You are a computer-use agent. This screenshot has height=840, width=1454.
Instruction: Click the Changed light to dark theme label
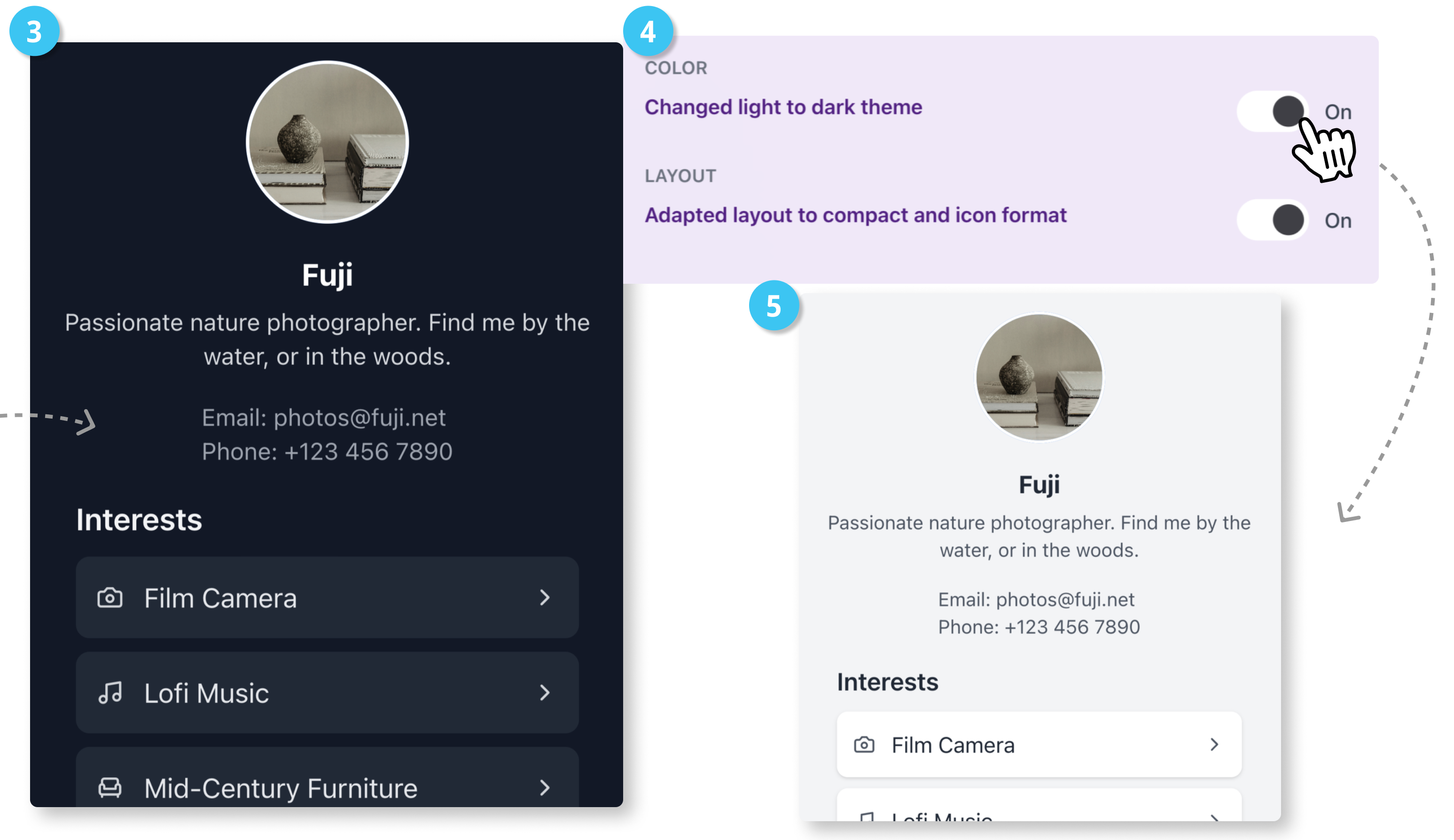point(783,107)
